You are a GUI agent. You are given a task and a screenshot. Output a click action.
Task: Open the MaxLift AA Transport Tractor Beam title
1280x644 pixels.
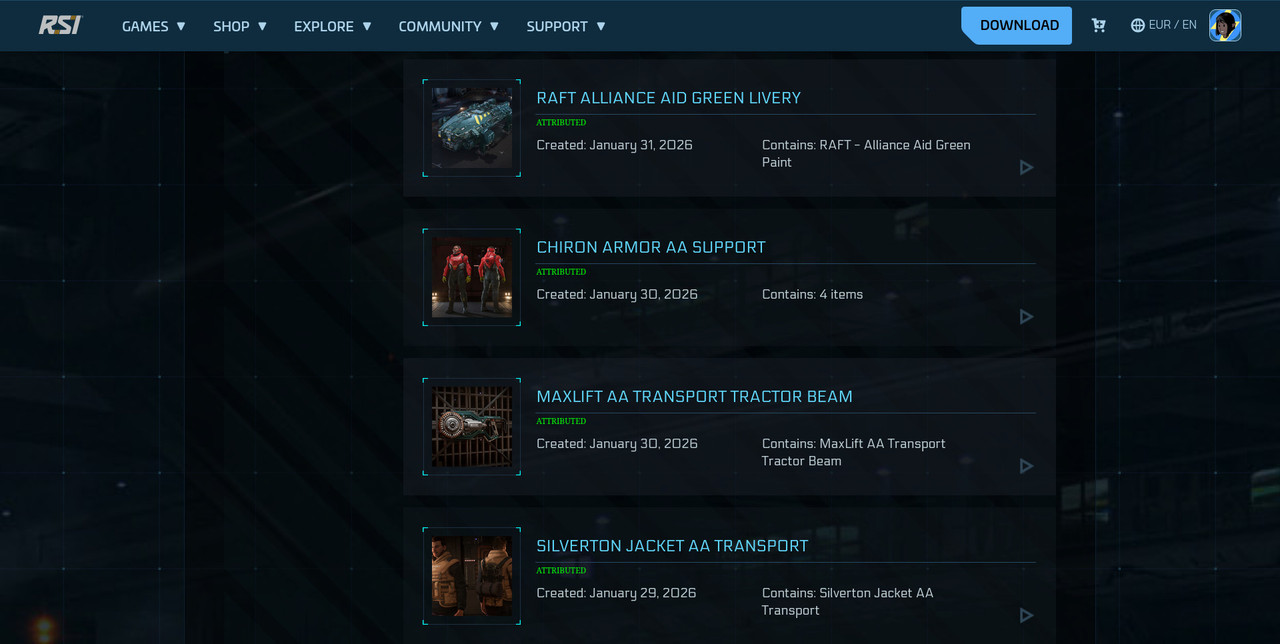(695, 396)
